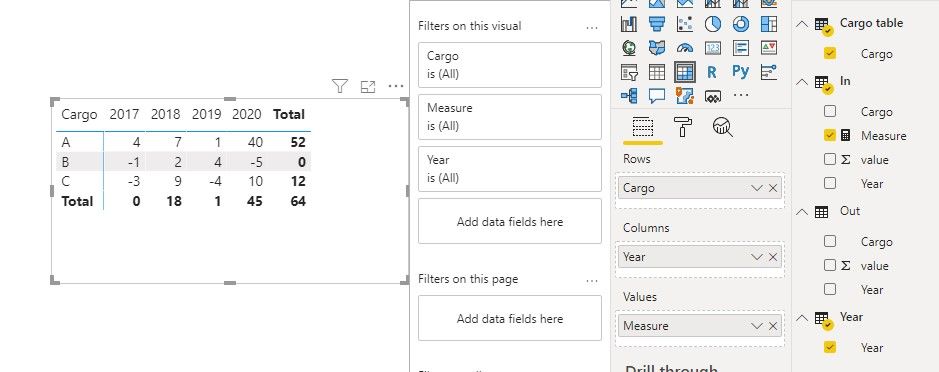Check the Cargo field under Out
The width and height of the screenshot is (939, 372).
point(829,241)
